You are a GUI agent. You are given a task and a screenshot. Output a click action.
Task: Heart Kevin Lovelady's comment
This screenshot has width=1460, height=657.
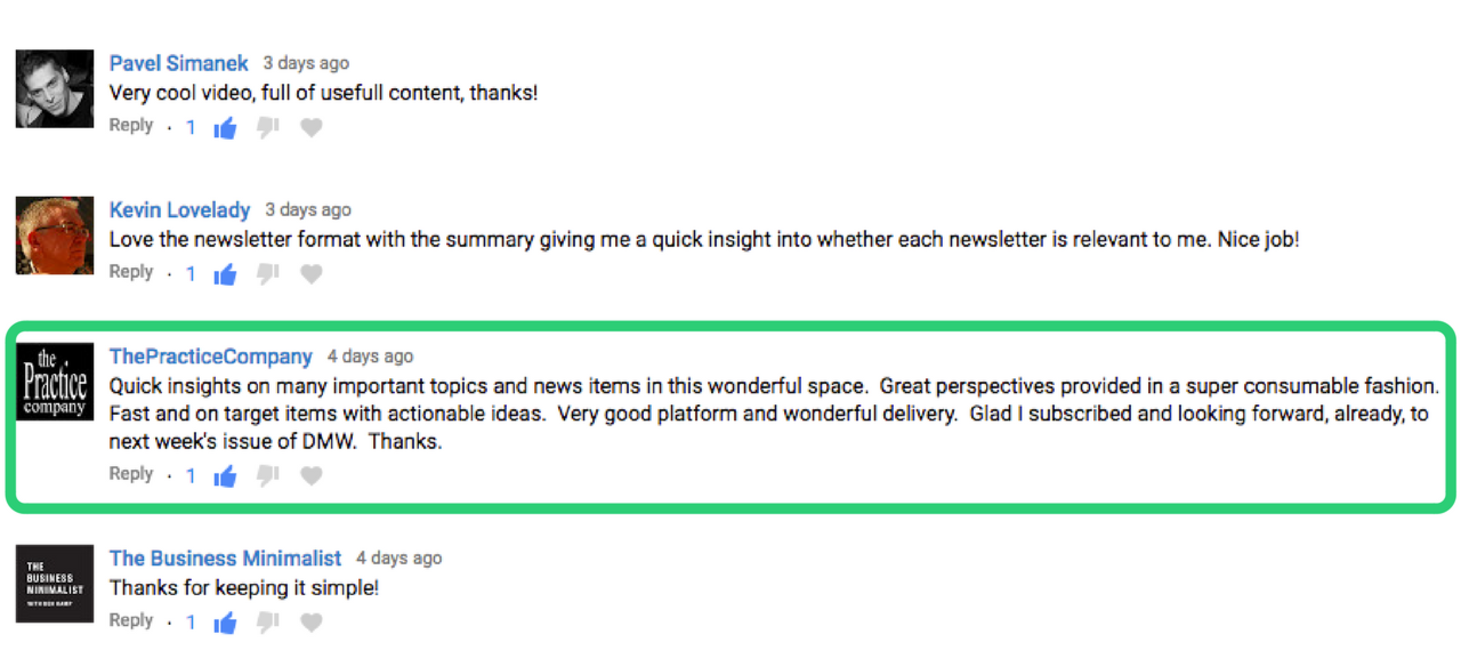pyautogui.click(x=312, y=274)
